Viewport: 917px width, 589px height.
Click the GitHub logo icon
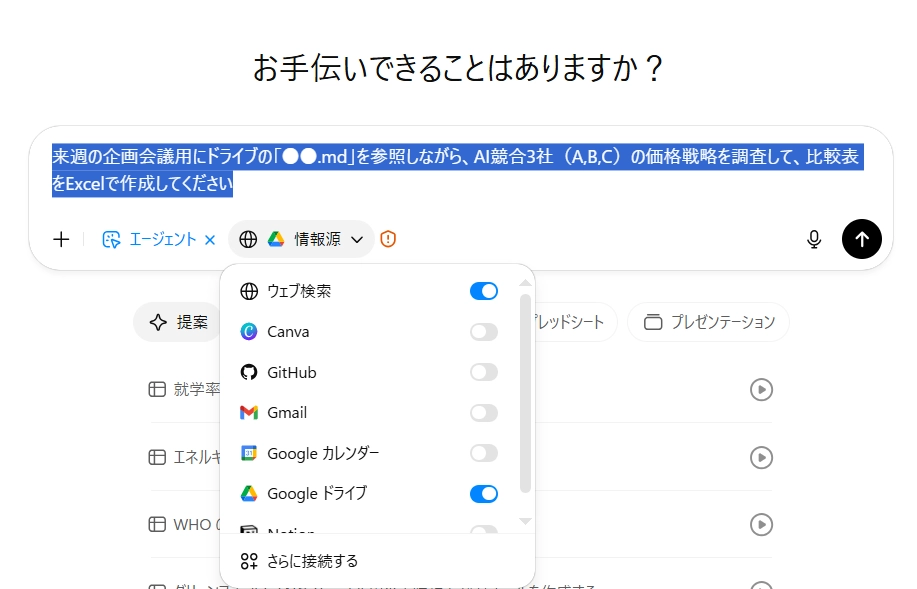(249, 372)
